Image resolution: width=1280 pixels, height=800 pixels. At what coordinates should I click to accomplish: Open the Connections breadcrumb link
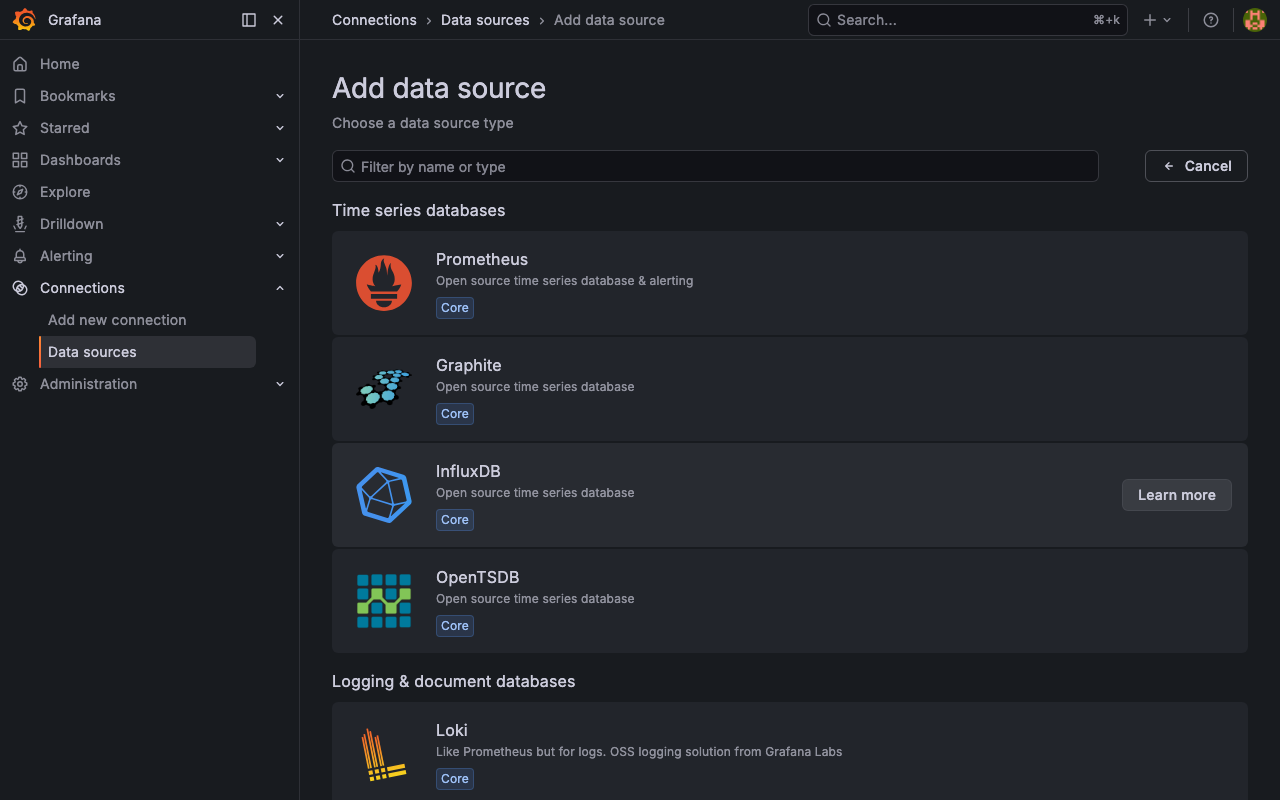pyautogui.click(x=374, y=20)
